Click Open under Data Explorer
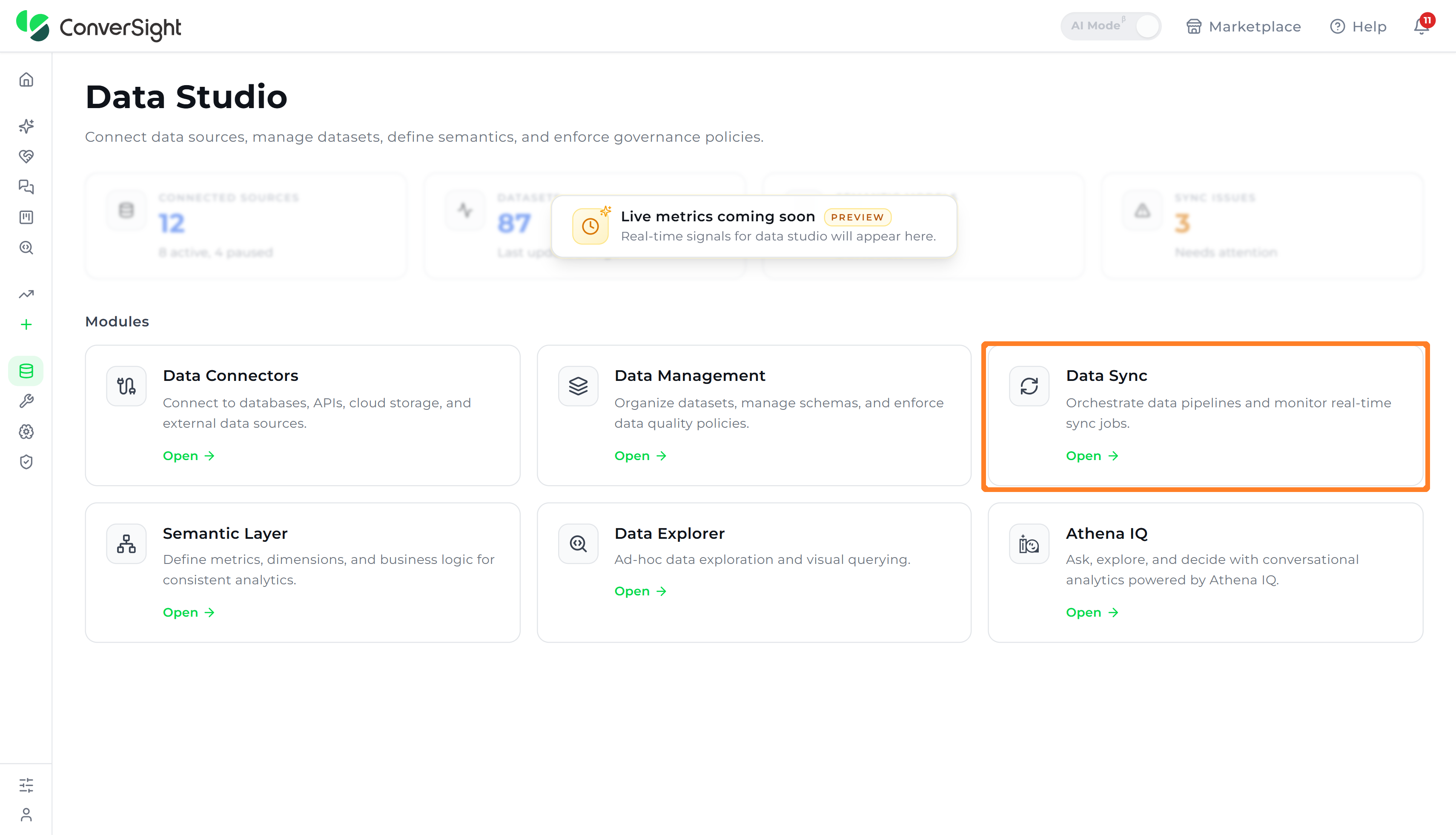Screen dimensions: 1456x835 [640, 591]
